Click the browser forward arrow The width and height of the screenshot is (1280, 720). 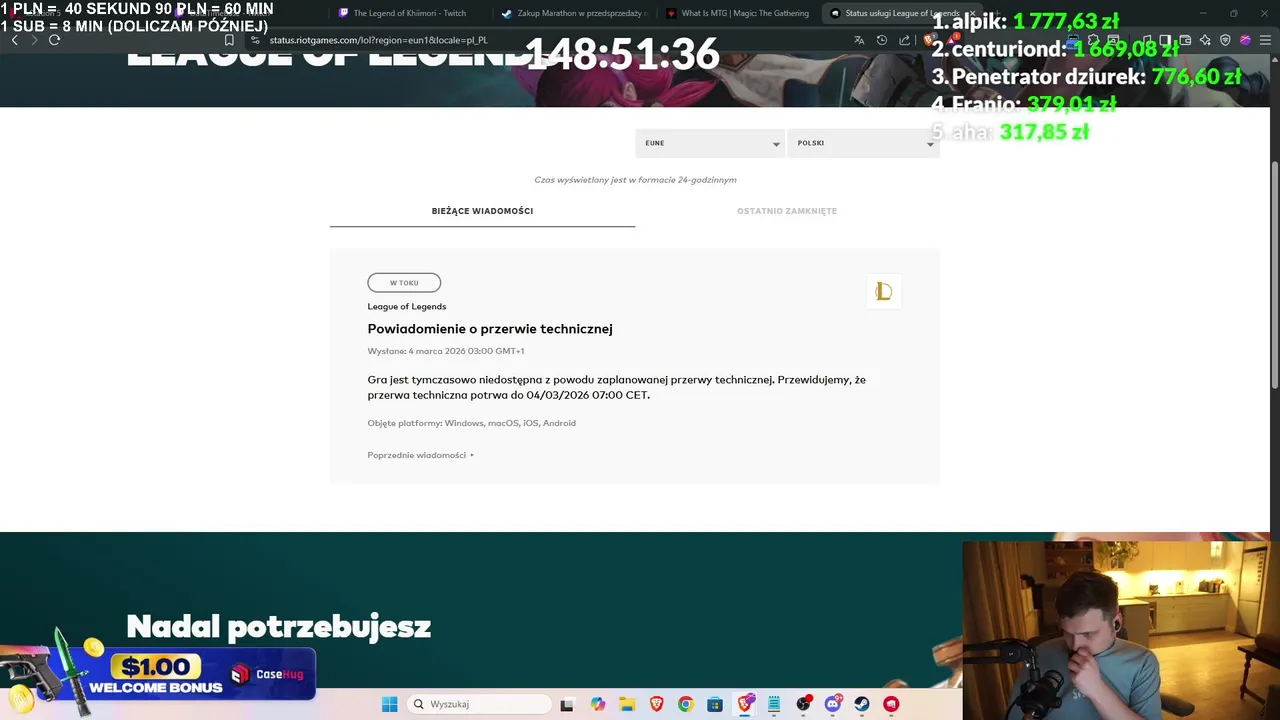tap(34, 40)
